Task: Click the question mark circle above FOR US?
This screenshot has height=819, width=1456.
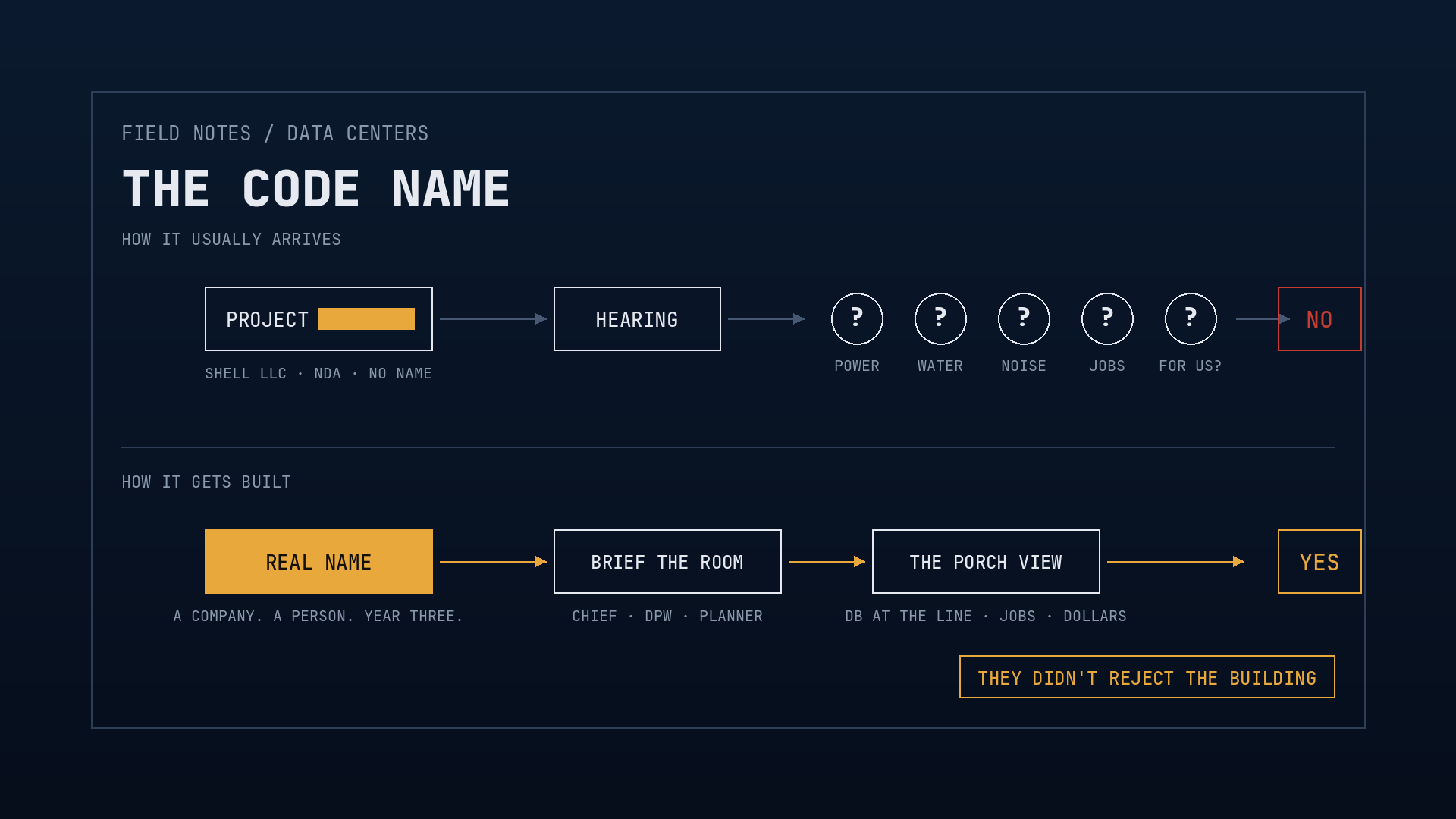Action: pos(1191,318)
